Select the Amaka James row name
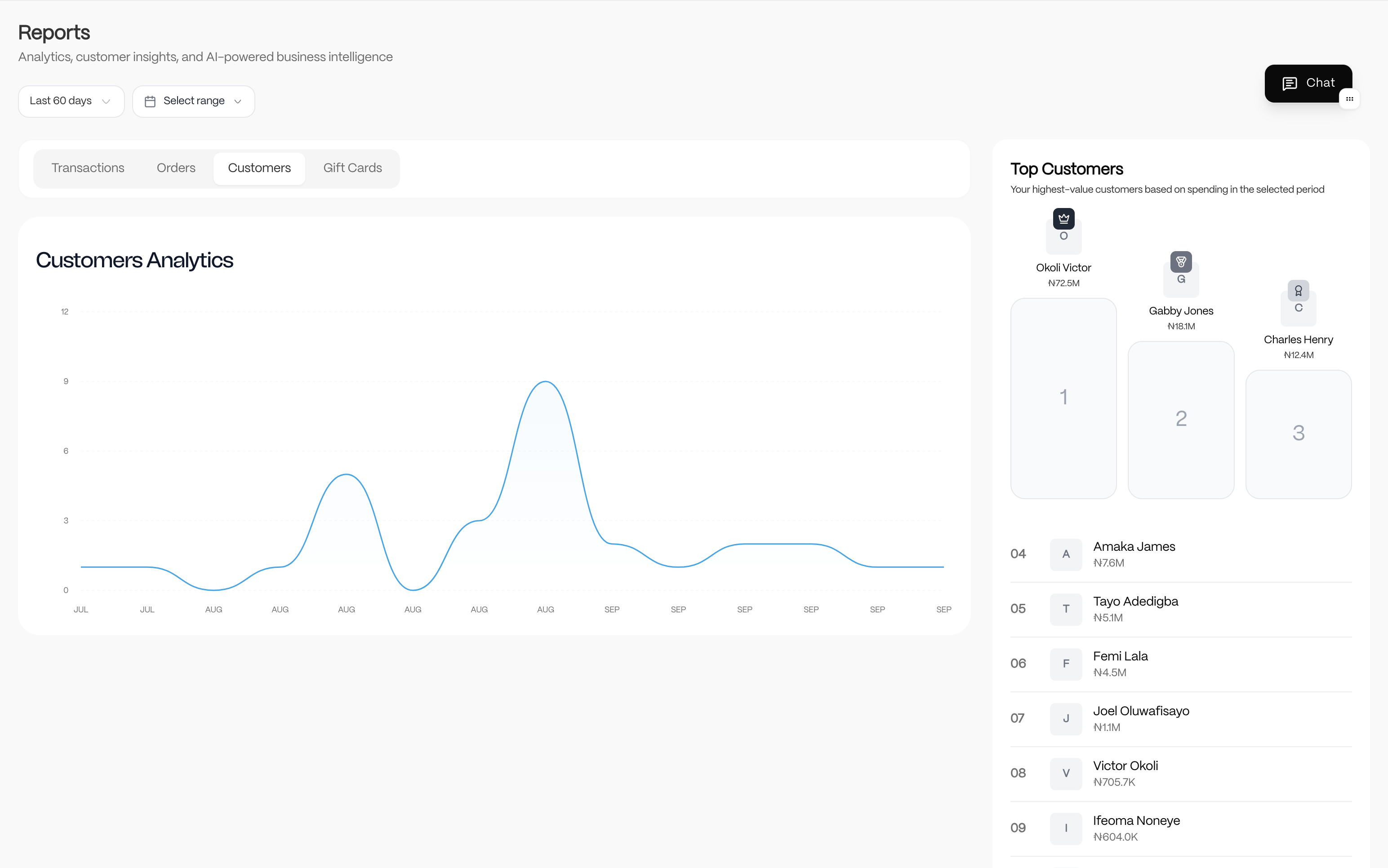This screenshot has height=868, width=1388. pyautogui.click(x=1134, y=546)
